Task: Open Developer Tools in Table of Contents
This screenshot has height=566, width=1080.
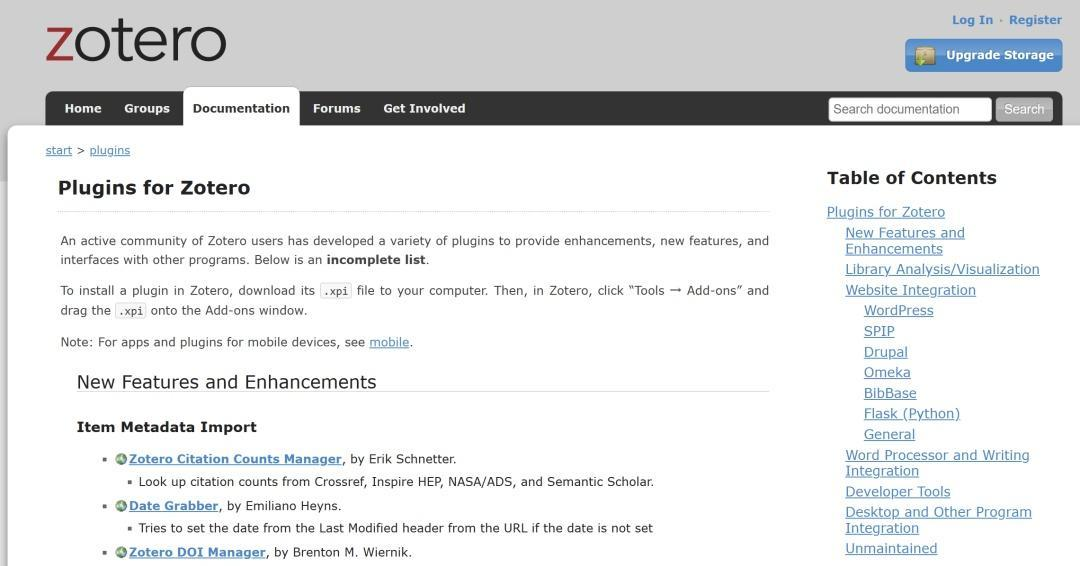Action: (x=897, y=491)
